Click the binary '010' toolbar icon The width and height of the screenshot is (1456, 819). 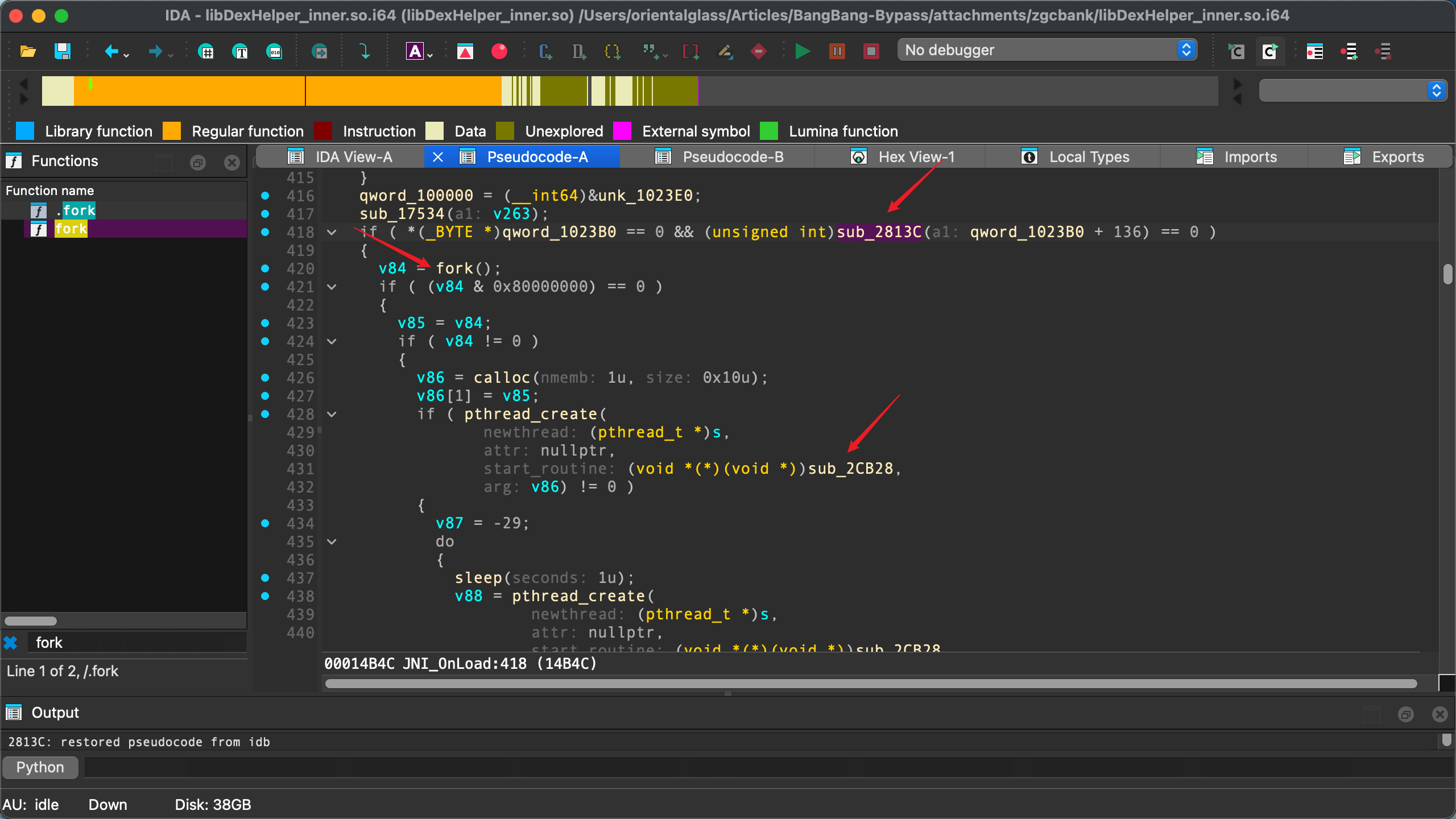pyautogui.click(x=275, y=52)
